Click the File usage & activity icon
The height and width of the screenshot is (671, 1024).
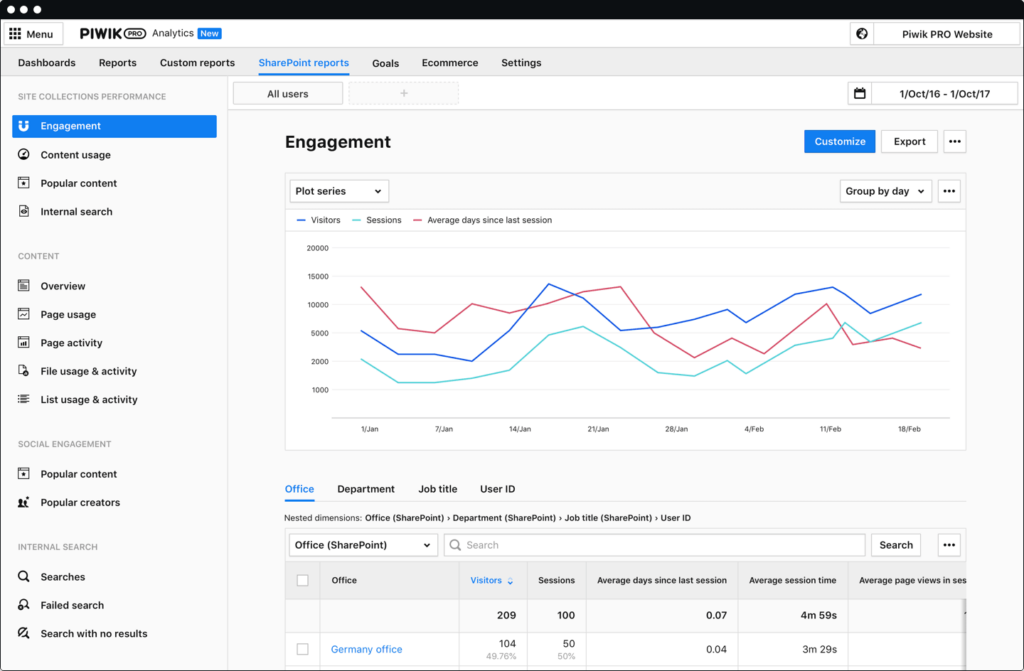click(24, 370)
